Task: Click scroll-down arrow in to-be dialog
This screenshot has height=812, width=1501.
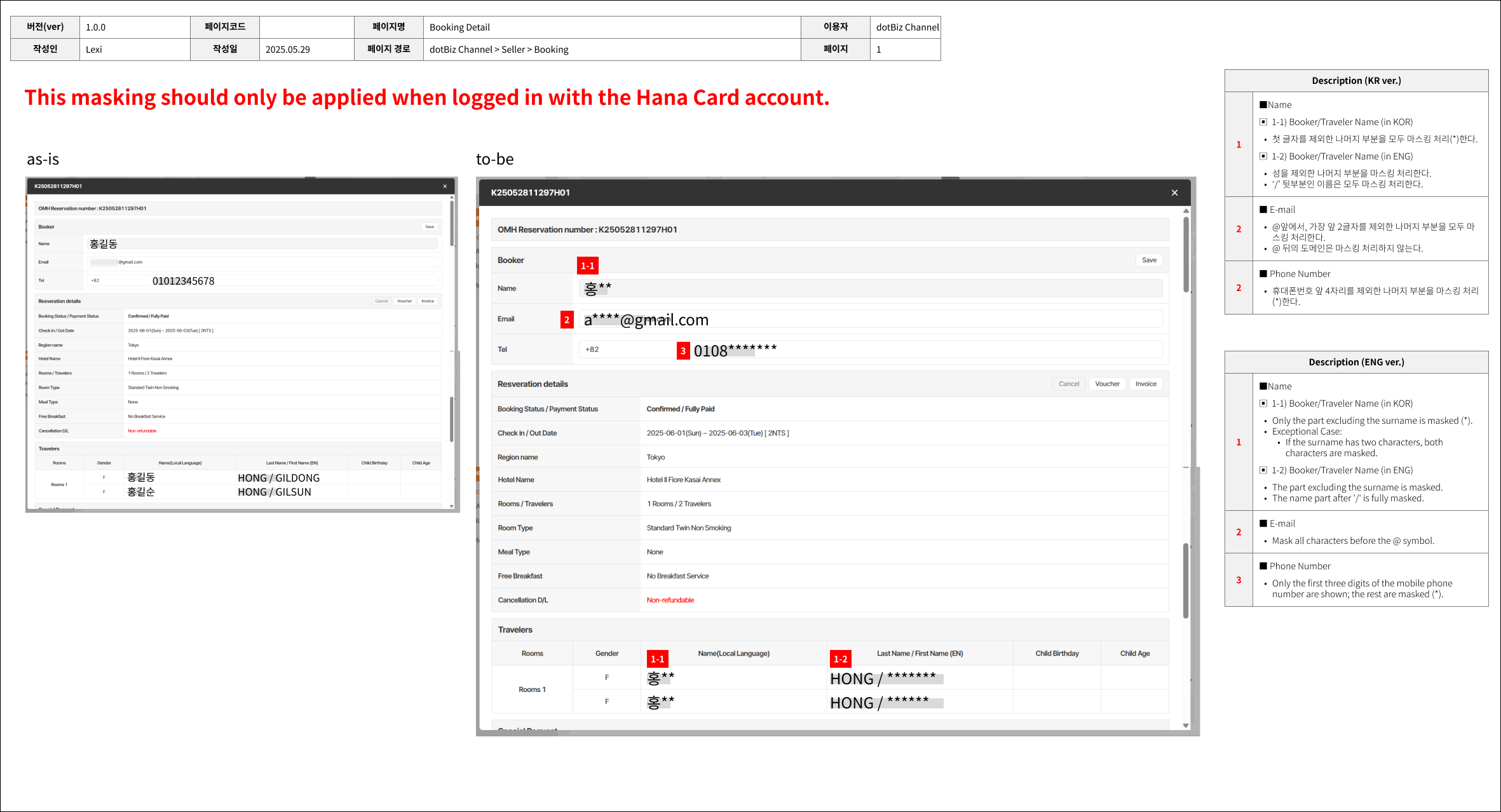Action: [x=1186, y=726]
